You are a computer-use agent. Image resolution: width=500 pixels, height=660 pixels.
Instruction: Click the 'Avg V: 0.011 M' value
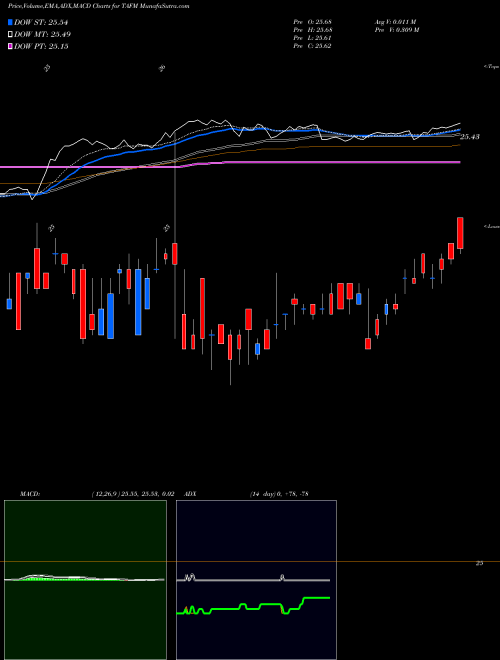click(396, 22)
